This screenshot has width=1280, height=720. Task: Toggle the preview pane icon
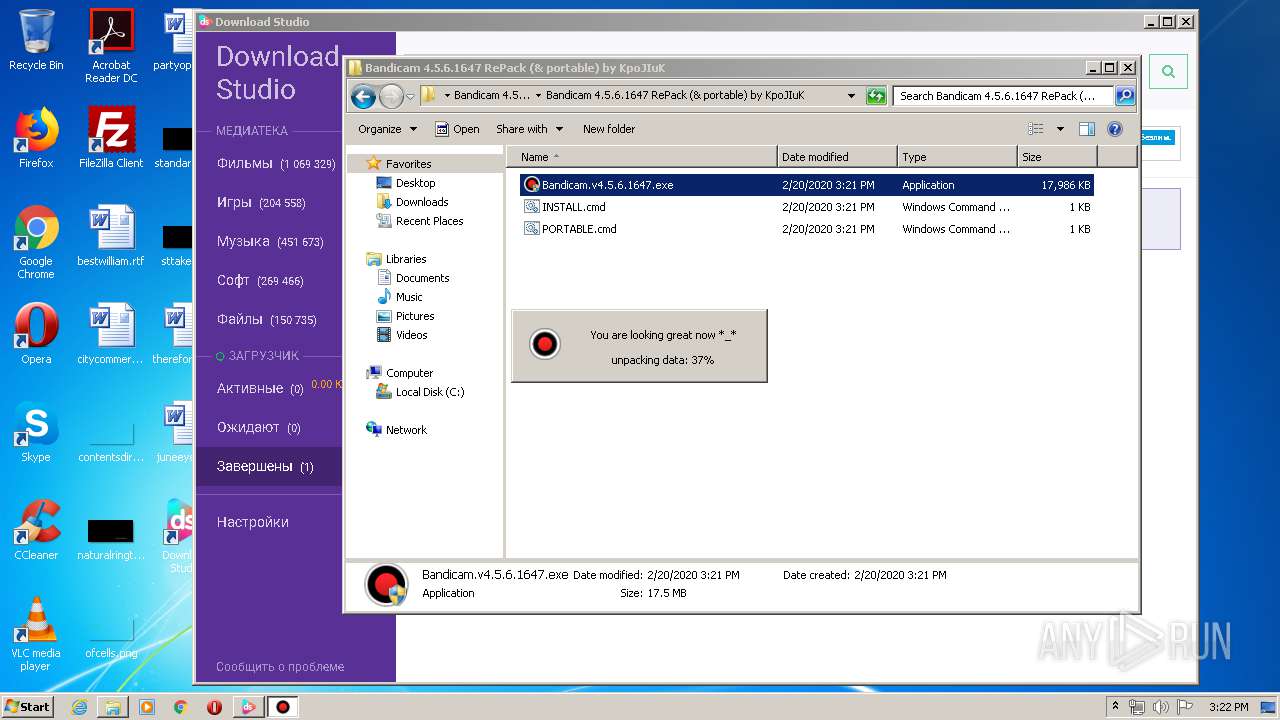(1087, 129)
